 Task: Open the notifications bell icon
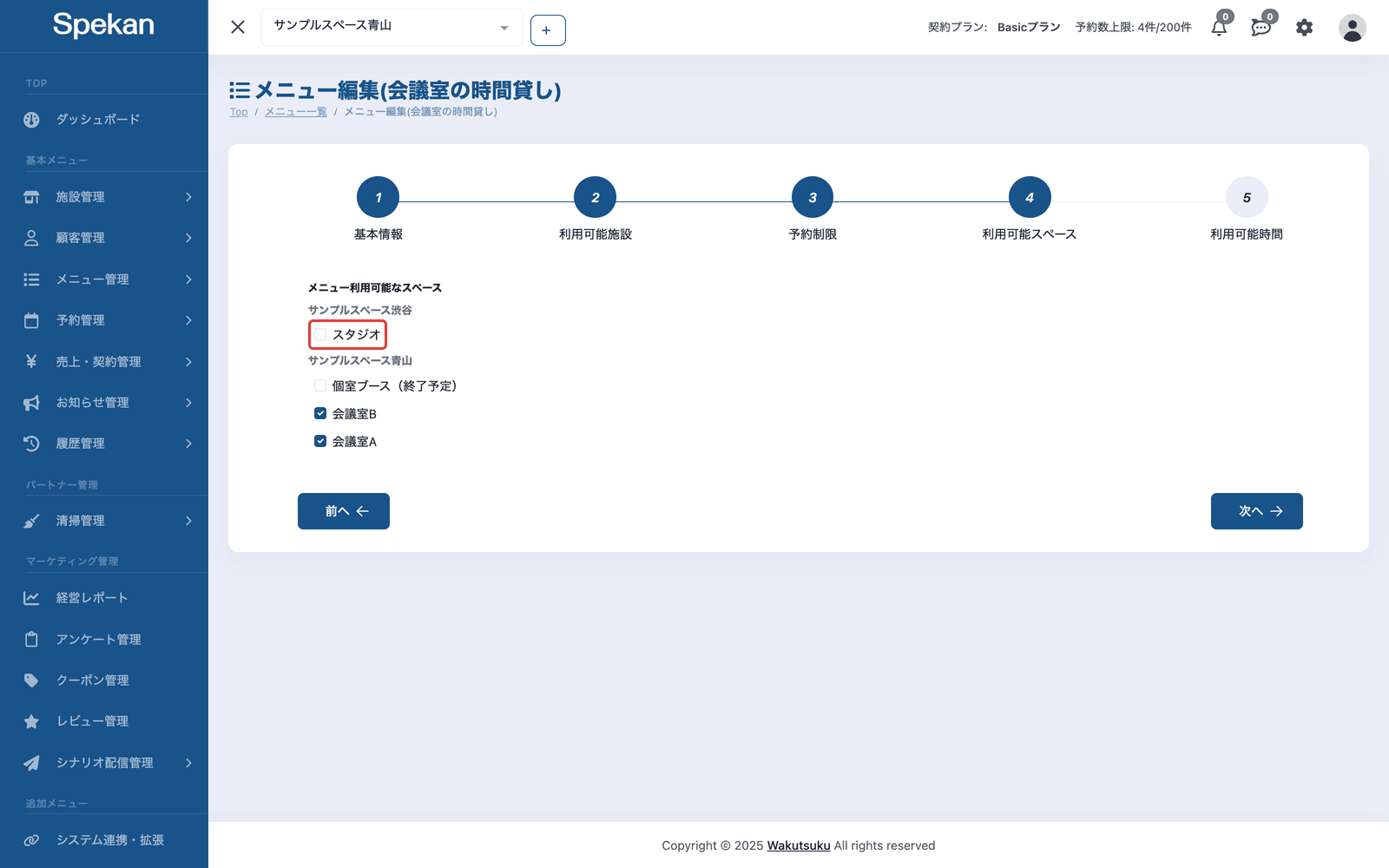tap(1219, 28)
